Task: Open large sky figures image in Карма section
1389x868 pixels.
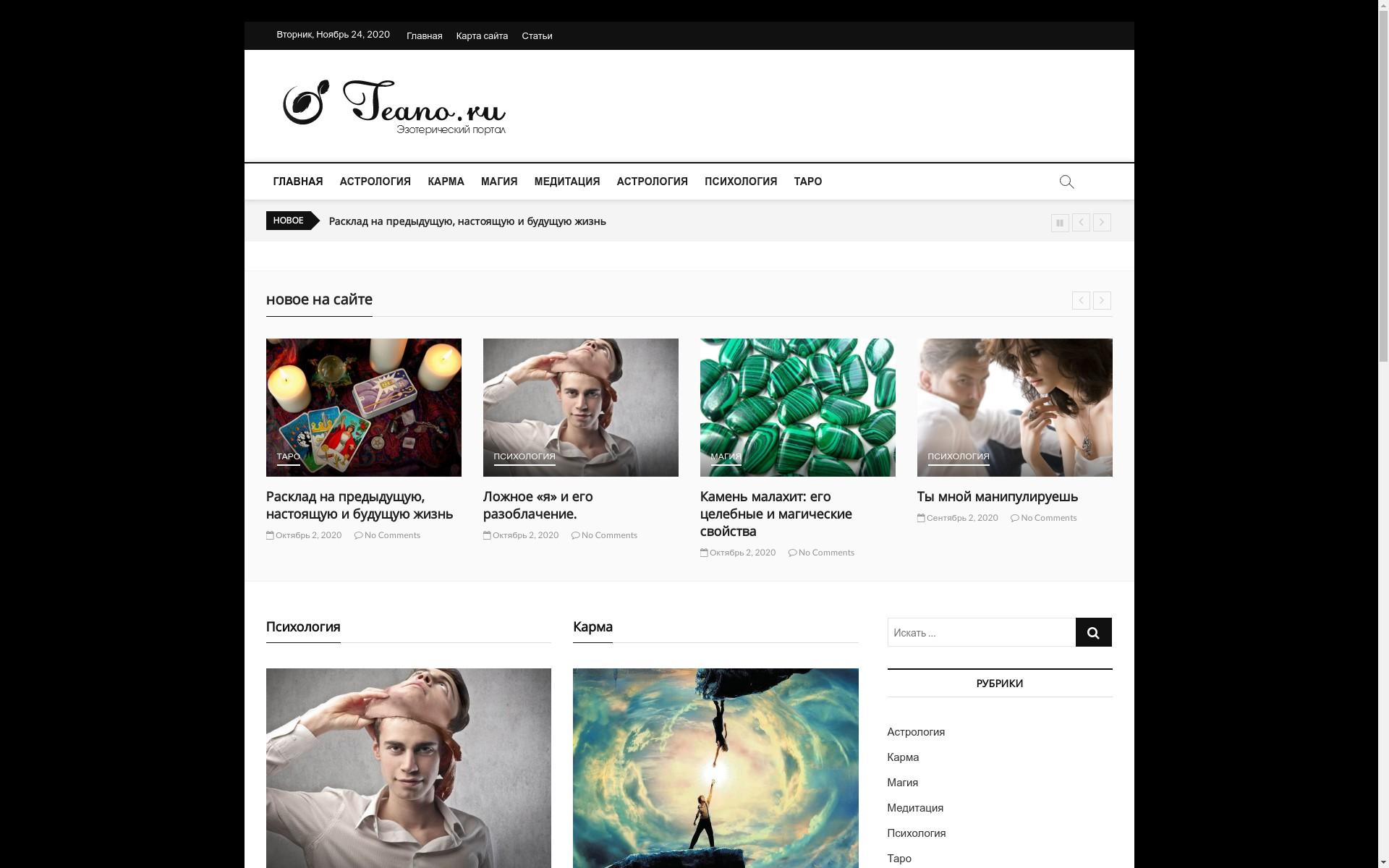Action: (x=715, y=768)
